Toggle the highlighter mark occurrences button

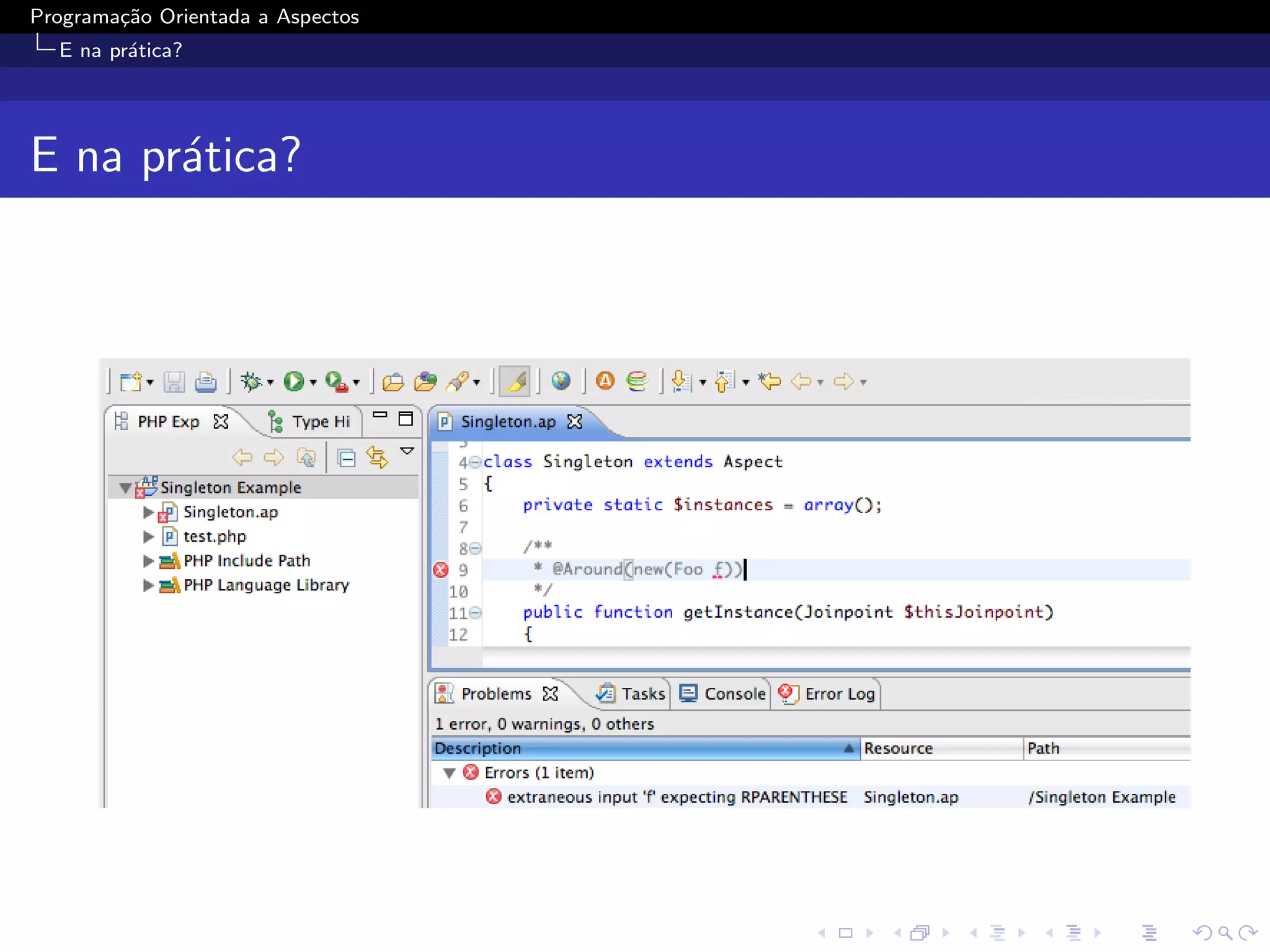coord(515,381)
